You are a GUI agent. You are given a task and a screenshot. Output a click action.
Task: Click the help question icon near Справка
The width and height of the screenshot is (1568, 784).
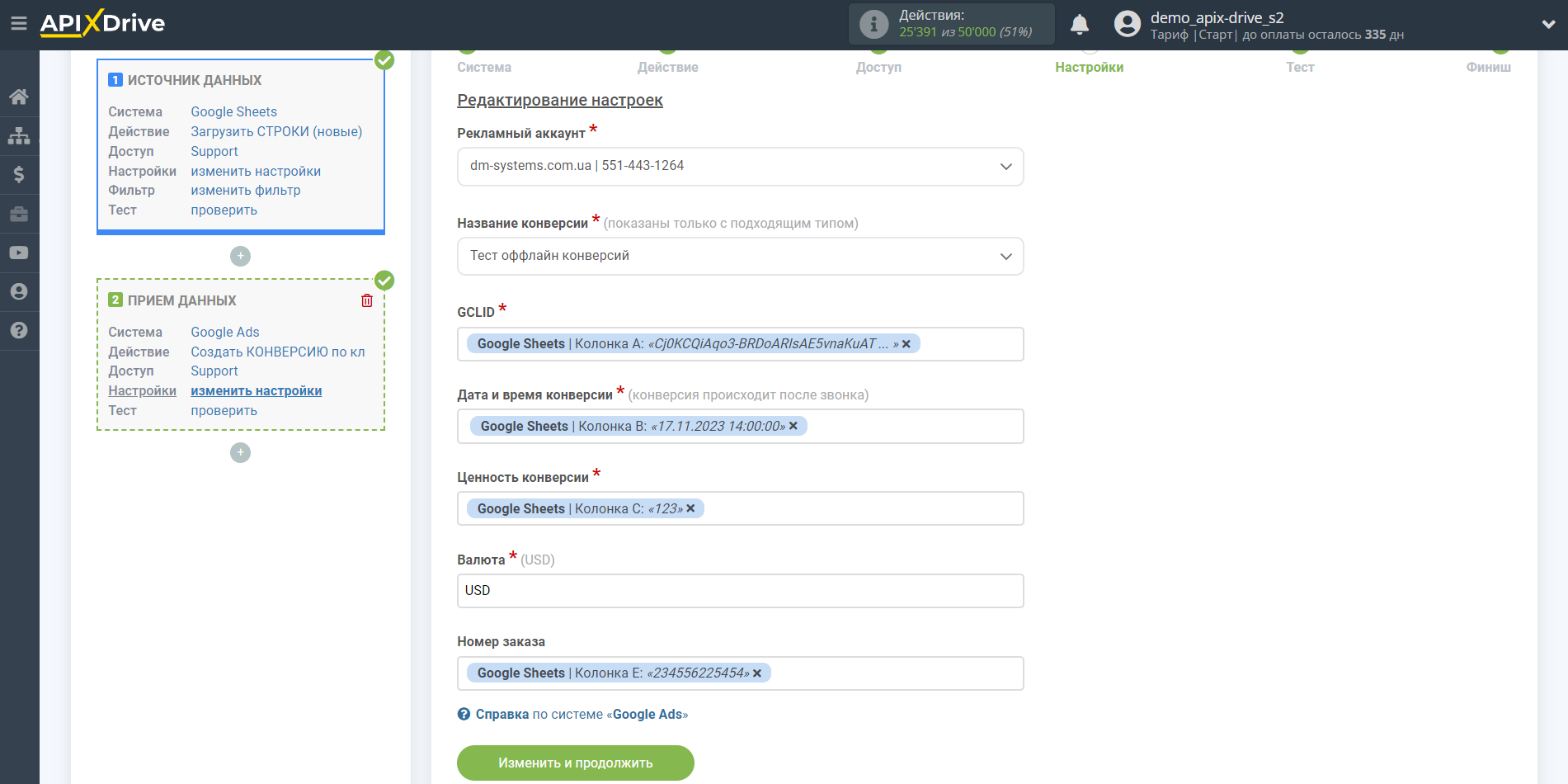coord(464,714)
